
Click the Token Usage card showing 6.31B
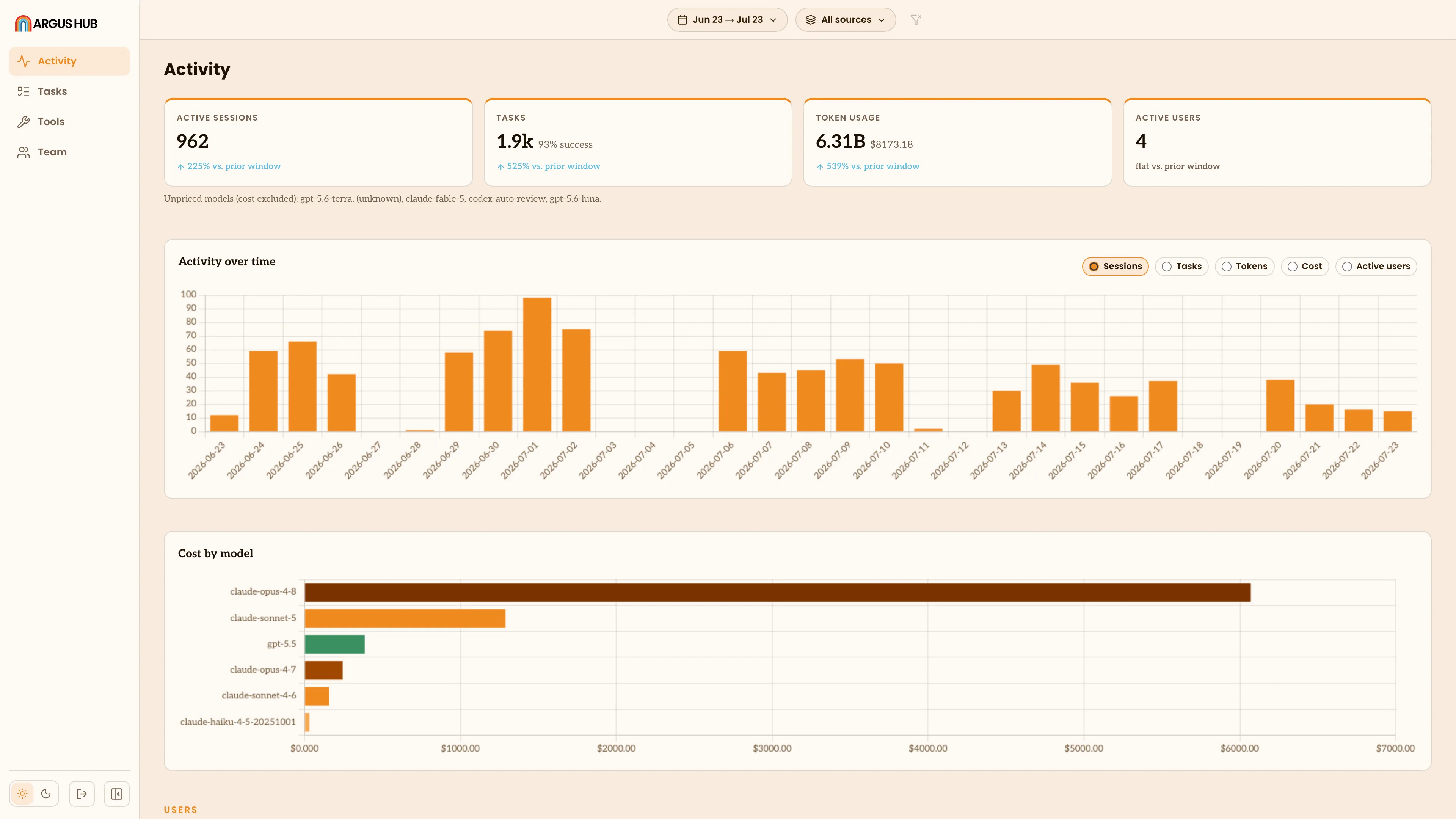(x=957, y=143)
